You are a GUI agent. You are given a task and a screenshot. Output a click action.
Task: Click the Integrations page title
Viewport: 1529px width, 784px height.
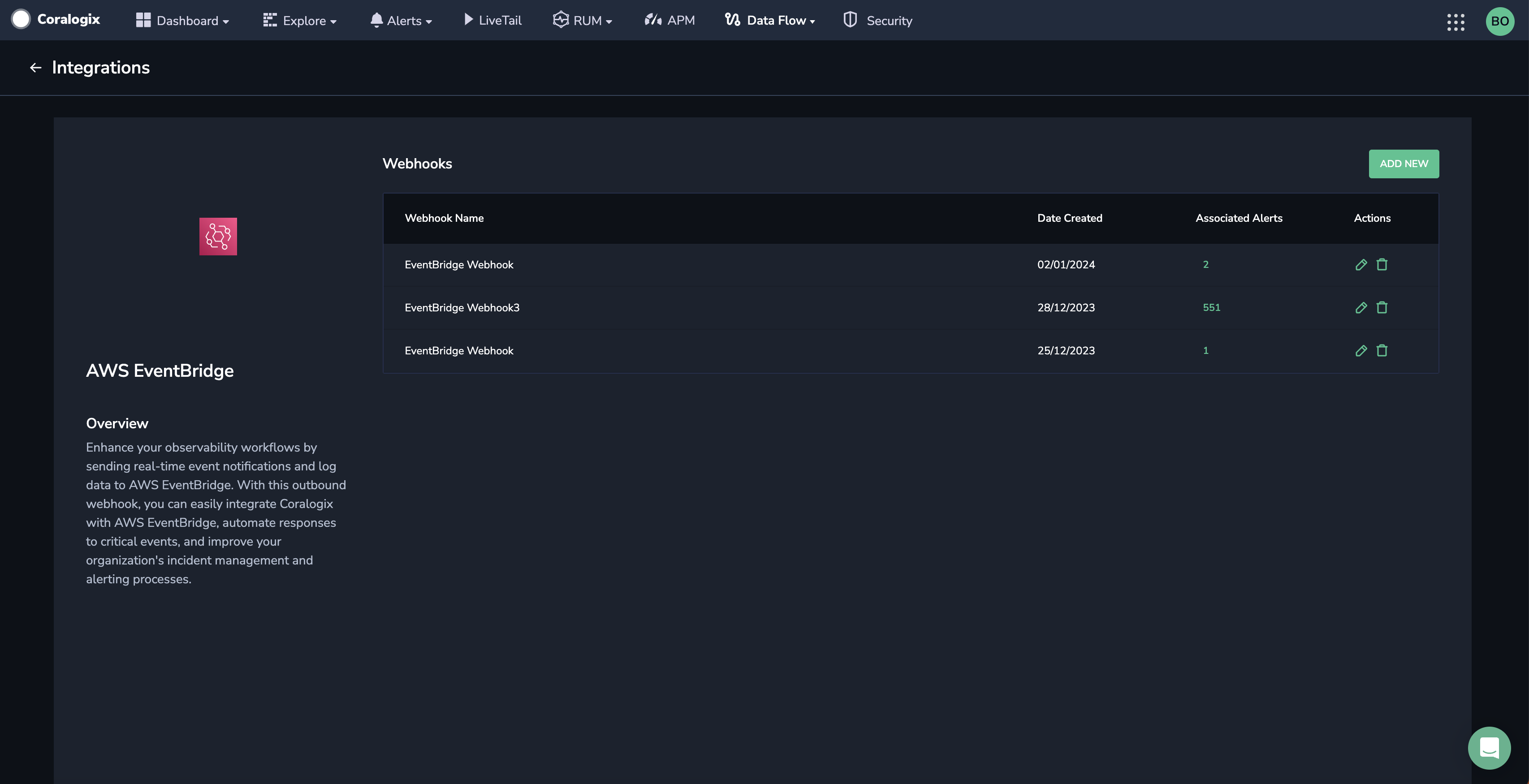[x=101, y=68]
